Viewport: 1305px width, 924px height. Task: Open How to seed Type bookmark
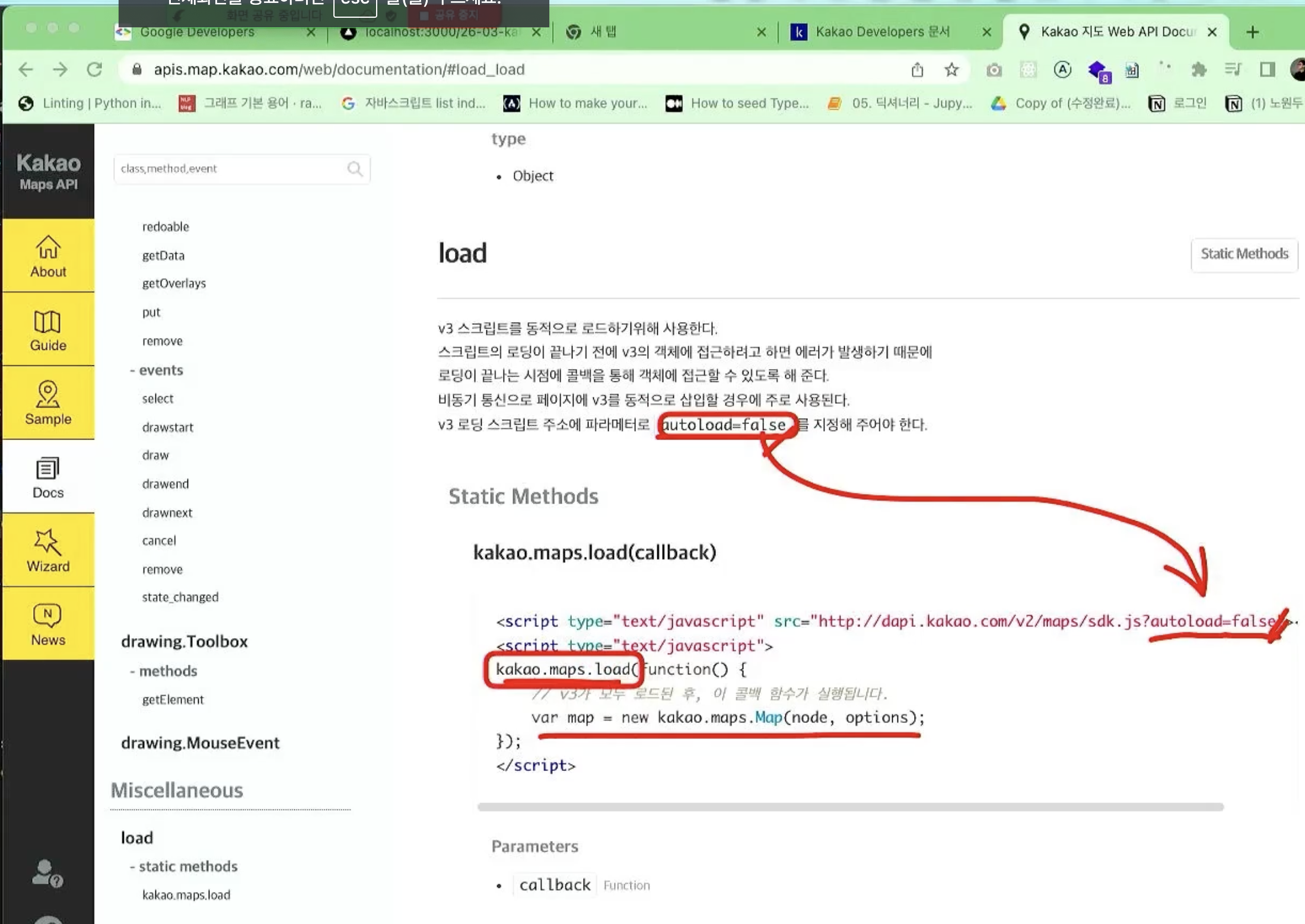(737, 104)
